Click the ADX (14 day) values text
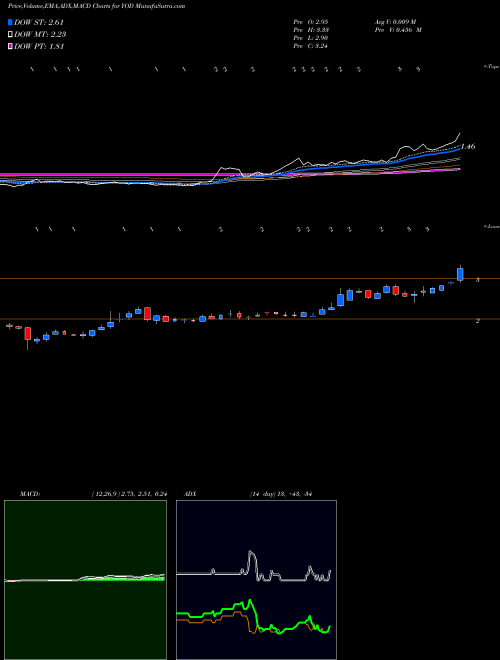The width and height of the screenshot is (500, 660). [280, 494]
